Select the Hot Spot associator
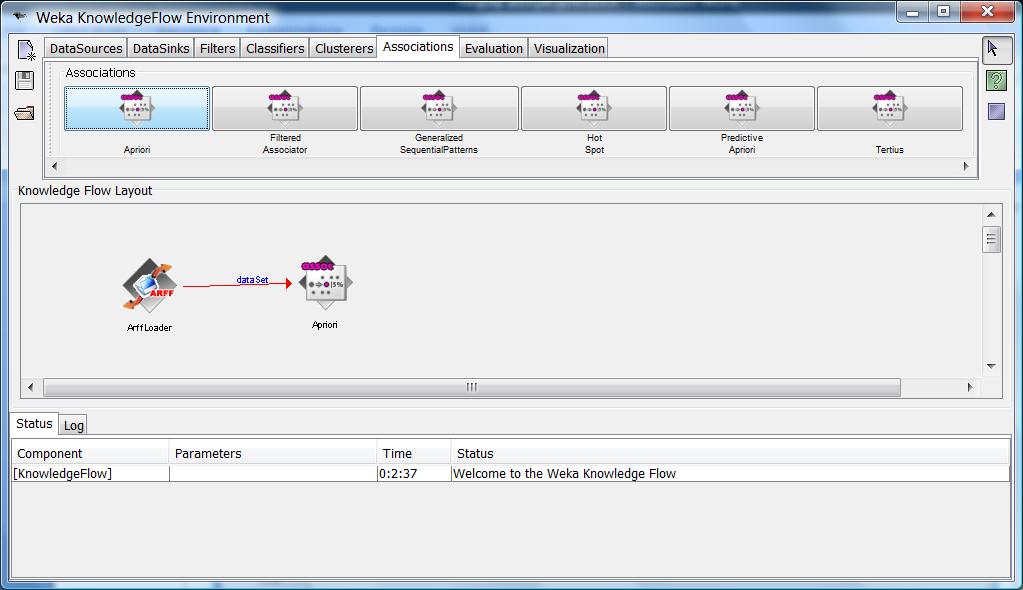1023x590 pixels. [x=594, y=108]
